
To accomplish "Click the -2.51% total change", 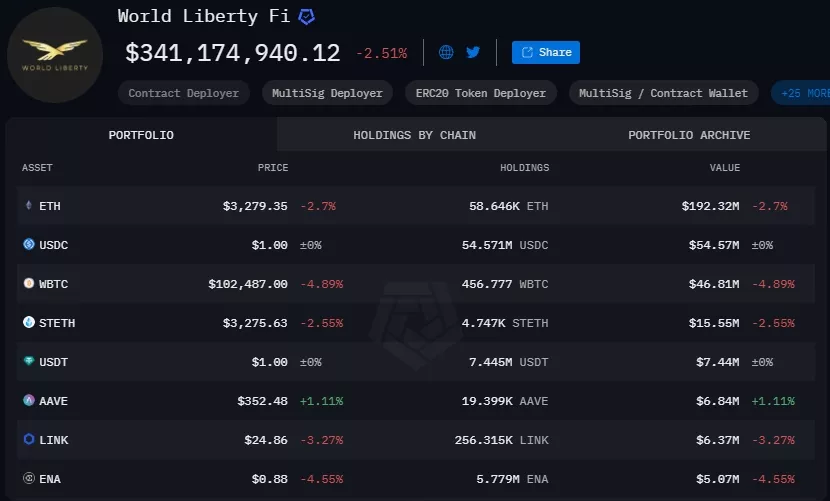I will tap(382, 53).
